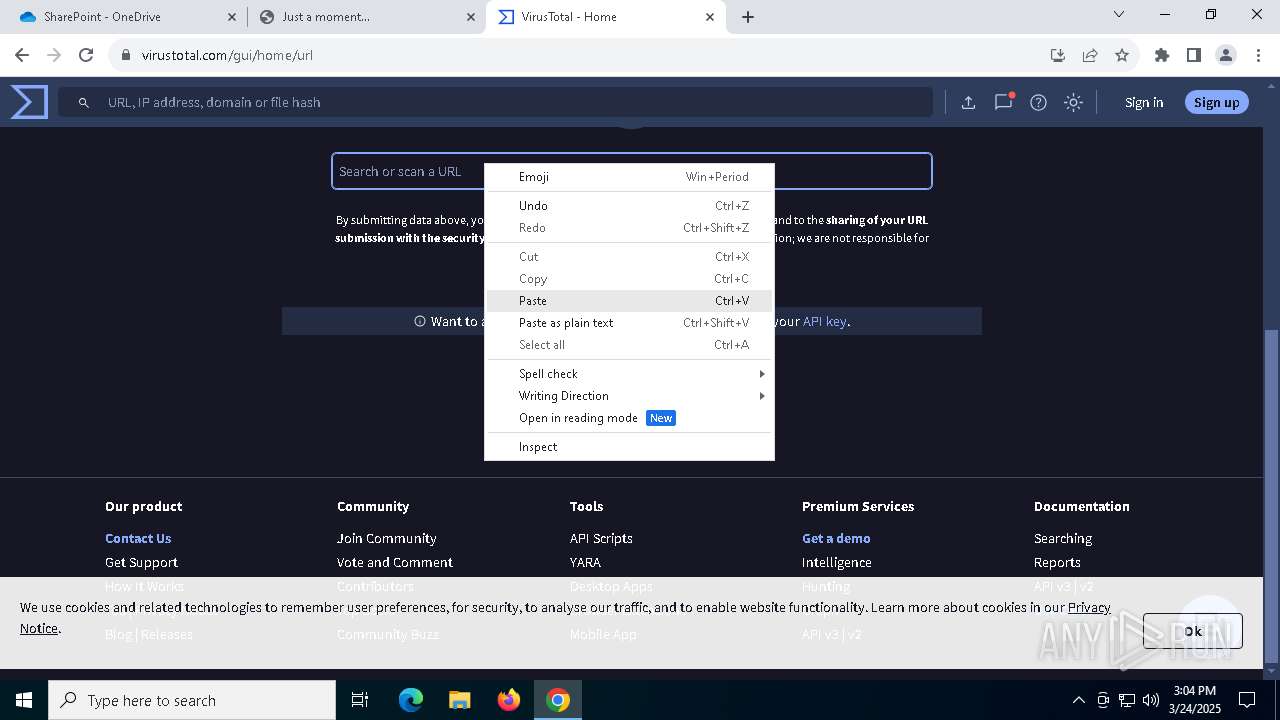
Task: Open the Join Community link
Action: click(386, 538)
